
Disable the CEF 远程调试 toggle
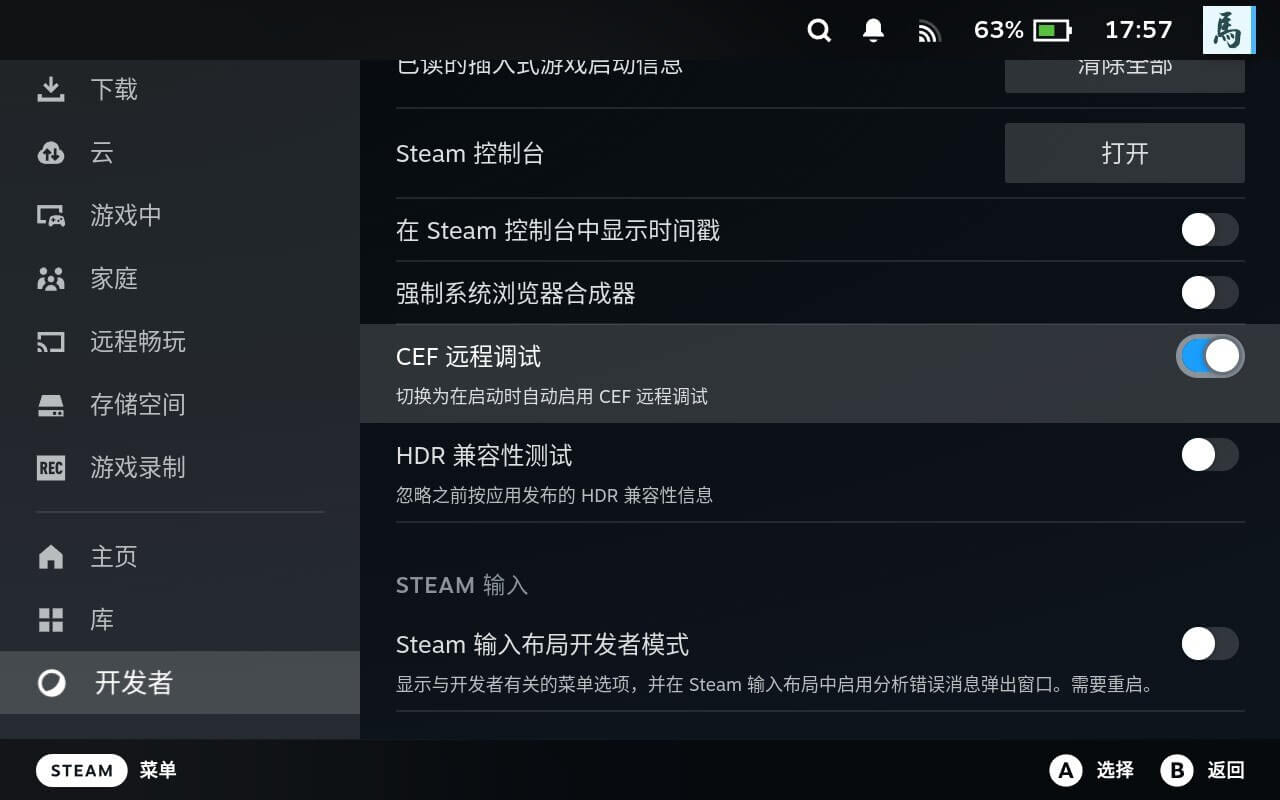coord(1210,356)
